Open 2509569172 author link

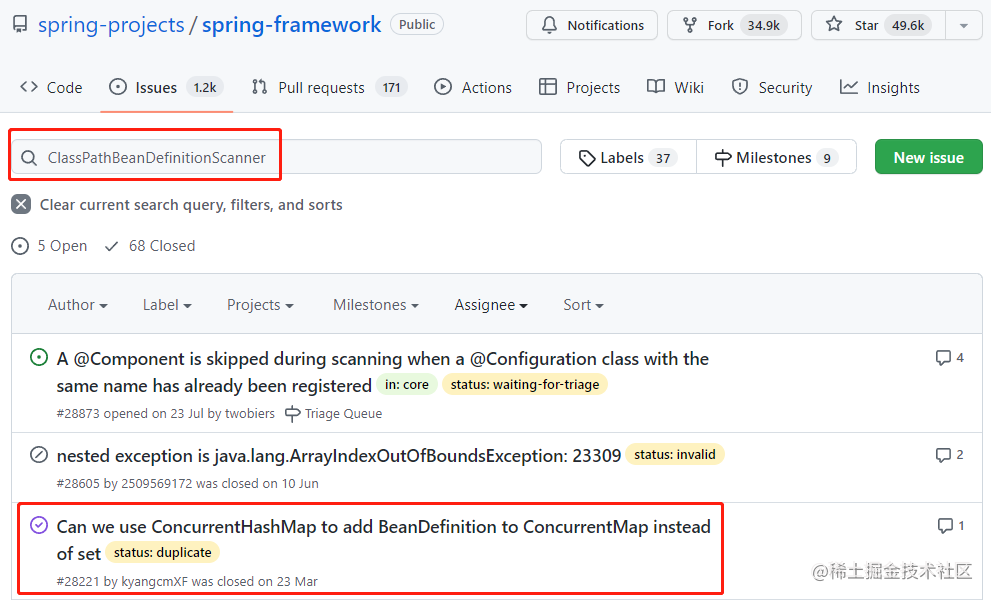coord(156,484)
